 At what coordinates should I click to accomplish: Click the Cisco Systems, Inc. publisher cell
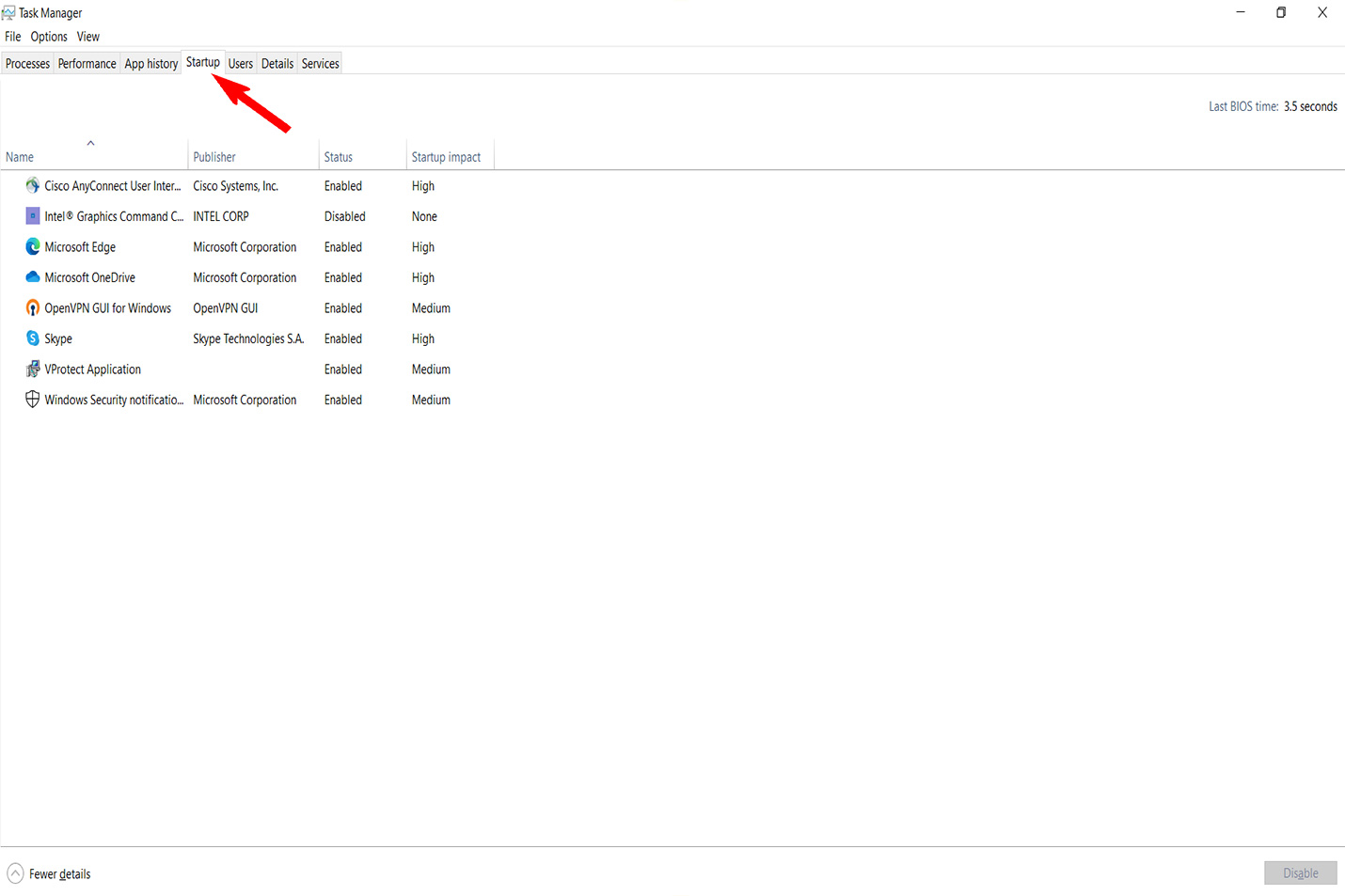point(236,186)
